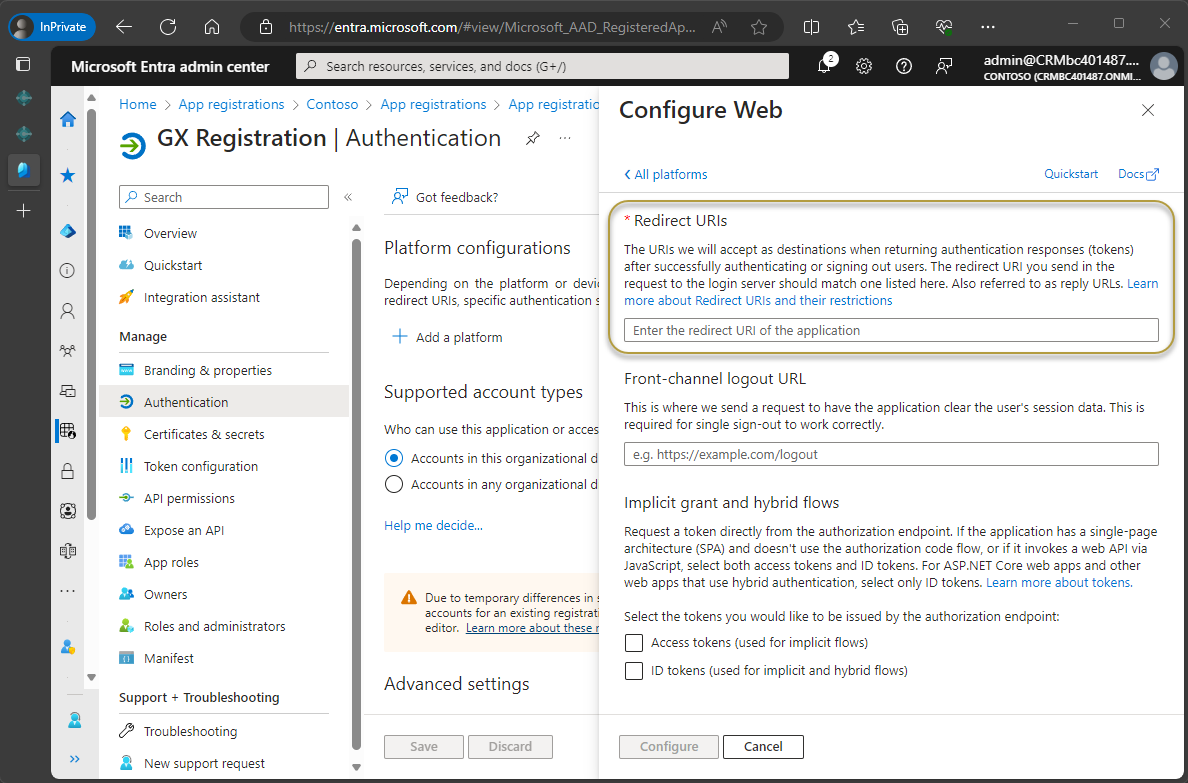Check the ID tokens checkbox
Screen dimensions: 1188x783
[x=633, y=671]
